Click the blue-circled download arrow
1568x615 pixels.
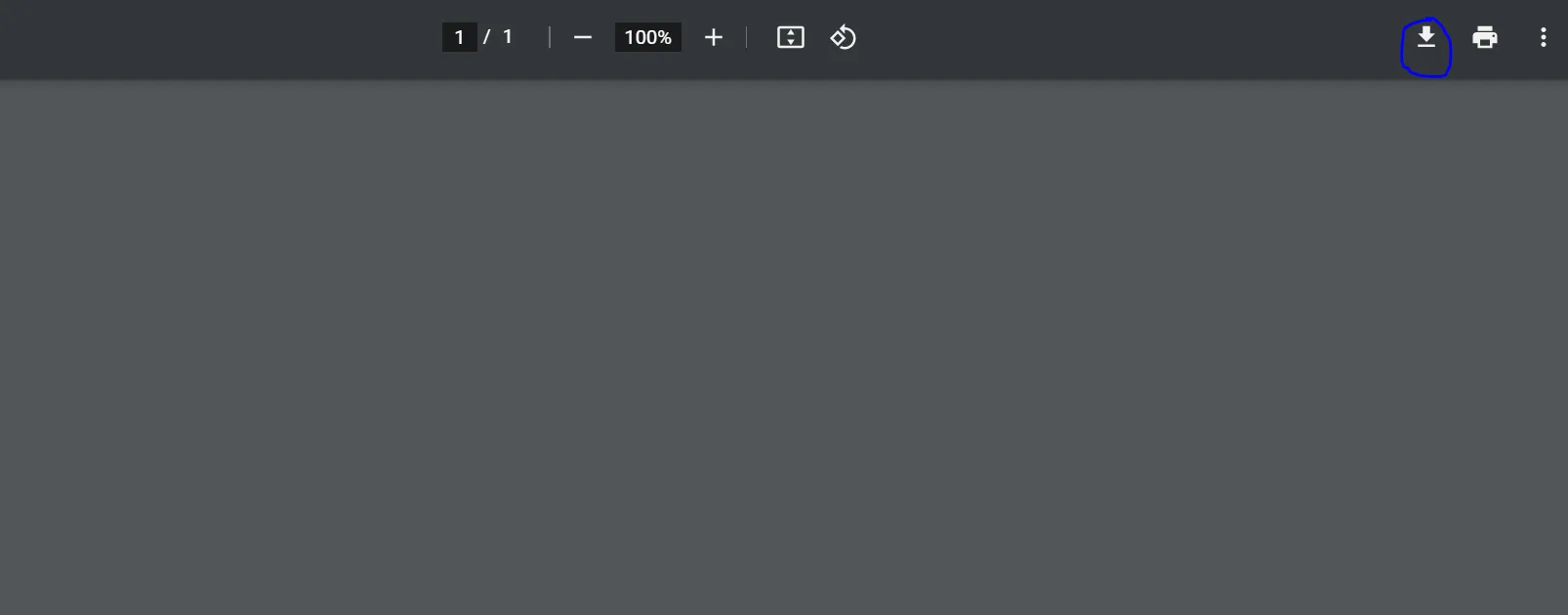click(1426, 37)
